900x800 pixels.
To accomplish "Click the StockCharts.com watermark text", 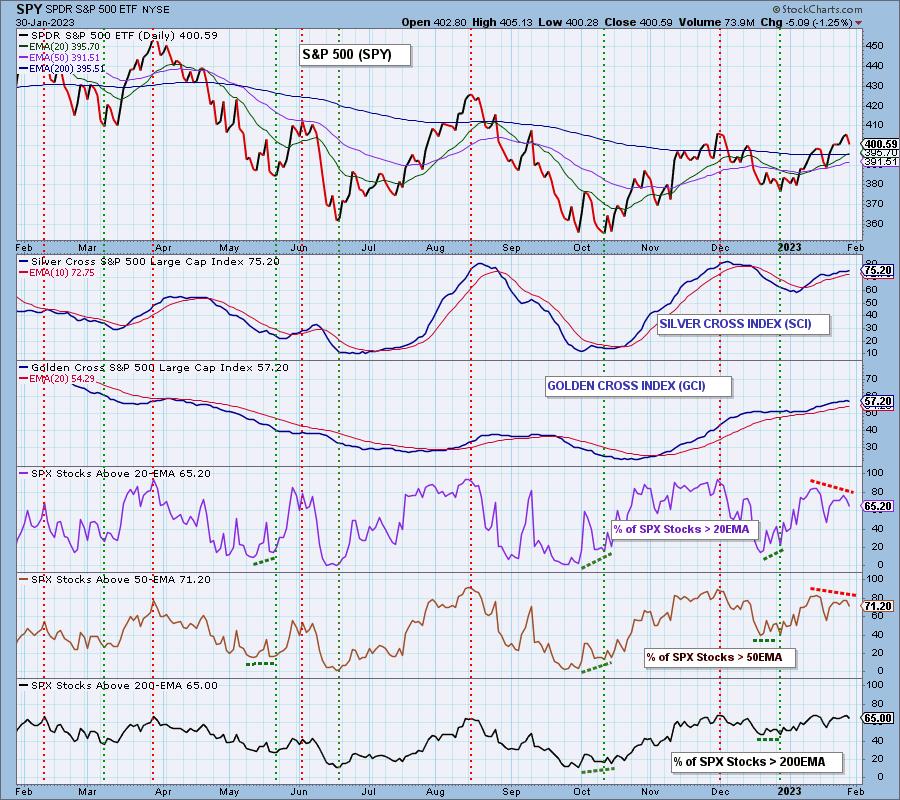I will point(817,9).
